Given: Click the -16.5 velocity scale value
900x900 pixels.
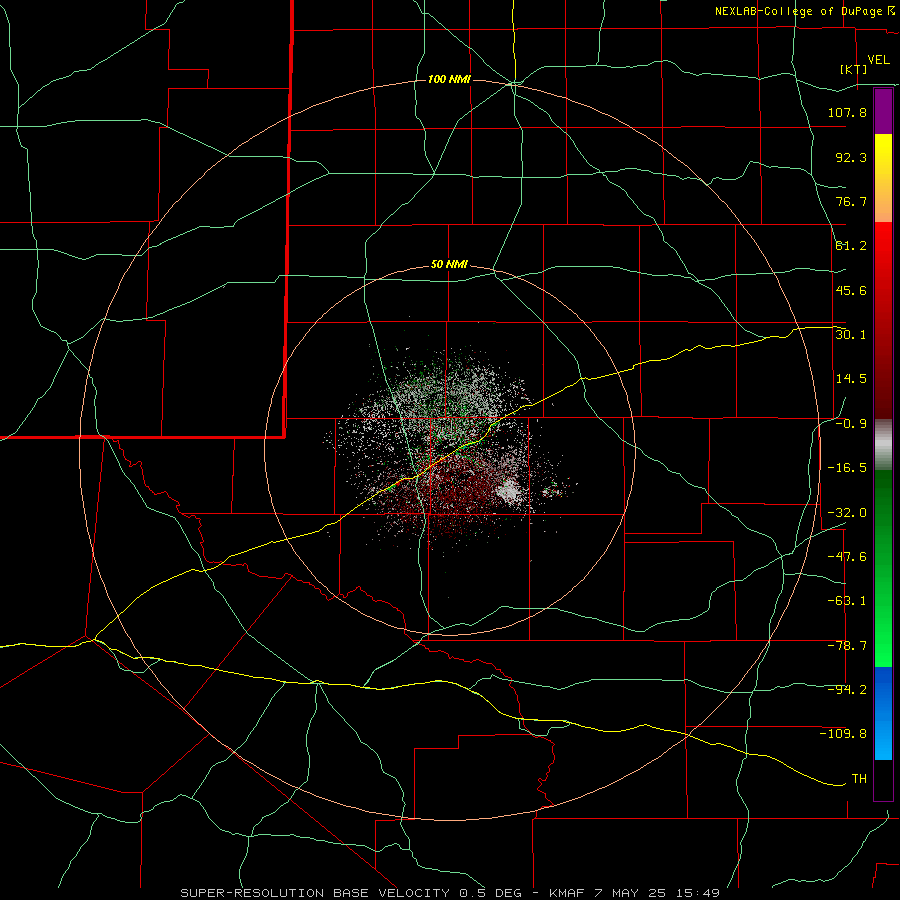Looking at the screenshot, I should click(x=847, y=468).
